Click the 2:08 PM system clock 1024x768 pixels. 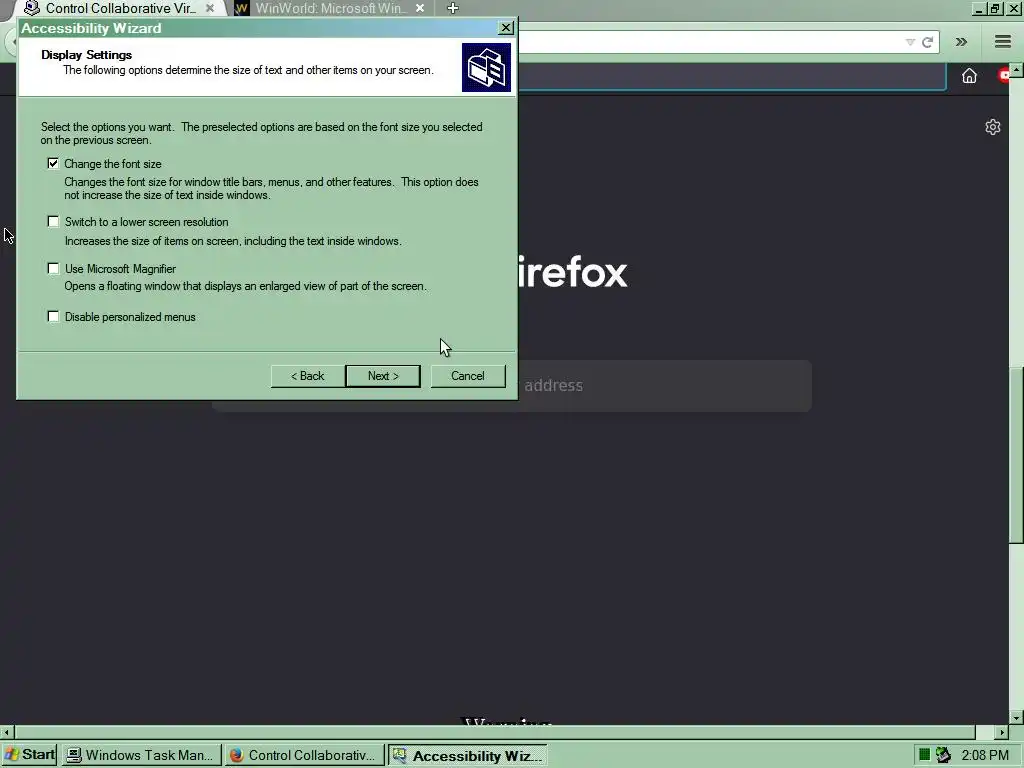pyautogui.click(x=985, y=756)
